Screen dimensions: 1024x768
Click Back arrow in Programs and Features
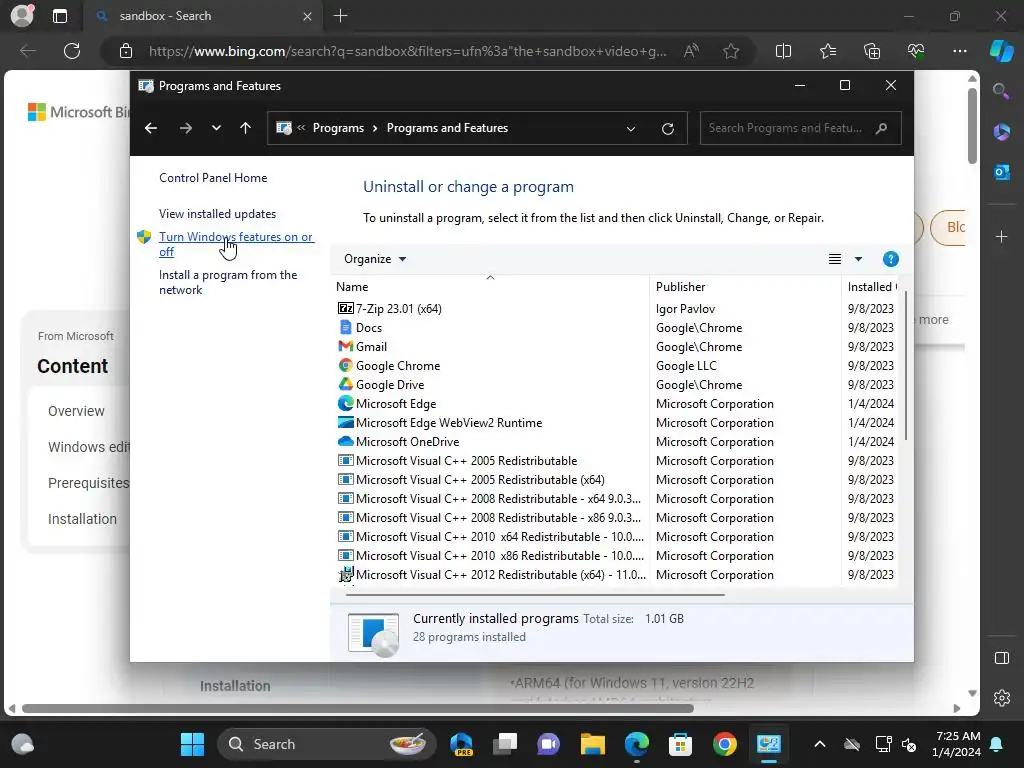tap(151, 128)
